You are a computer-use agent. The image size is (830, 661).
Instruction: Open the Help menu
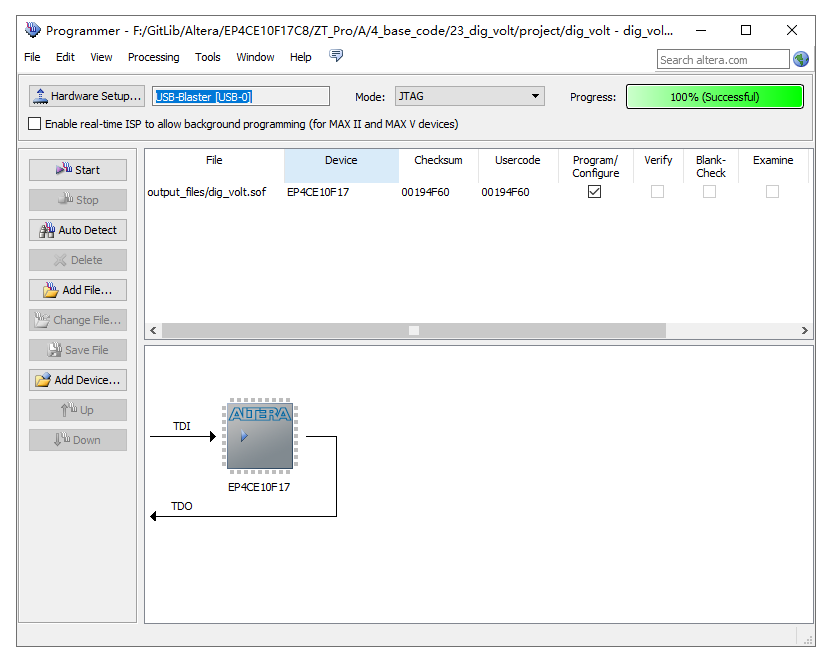coord(301,57)
